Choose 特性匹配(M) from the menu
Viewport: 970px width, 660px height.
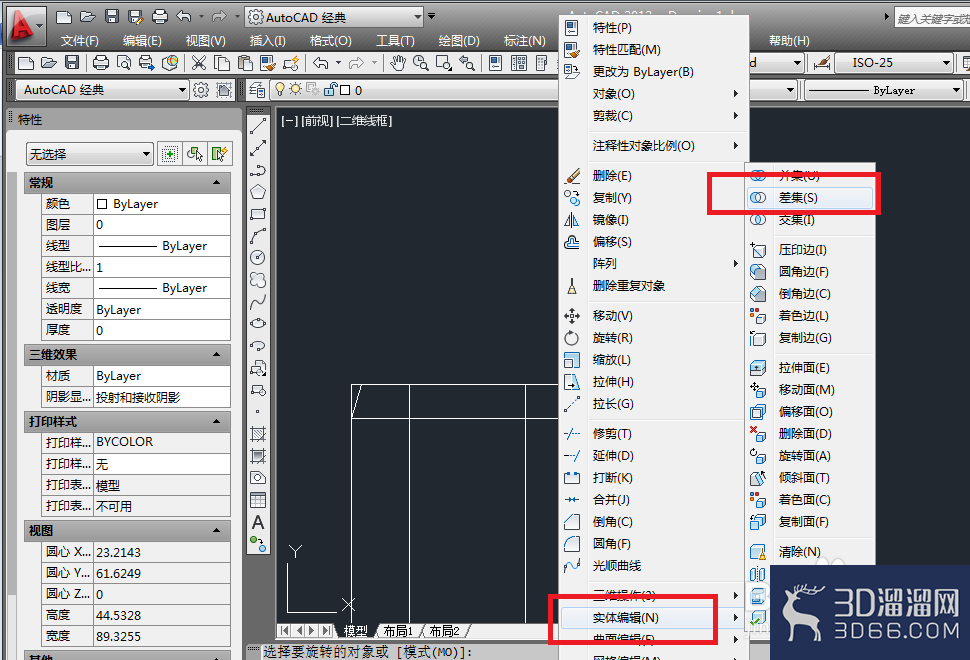[x=654, y=49]
